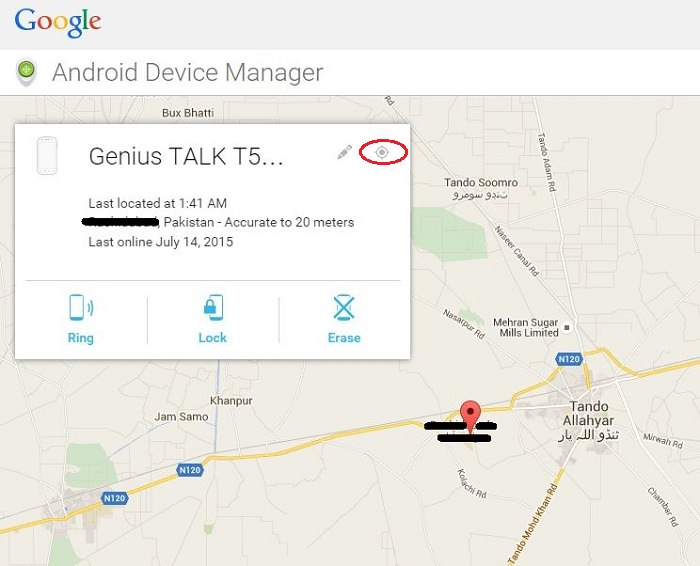Click the Ring phone icon
Image resolution: width=700 pixels, height=566 pixels.
(x=81, y=307)
